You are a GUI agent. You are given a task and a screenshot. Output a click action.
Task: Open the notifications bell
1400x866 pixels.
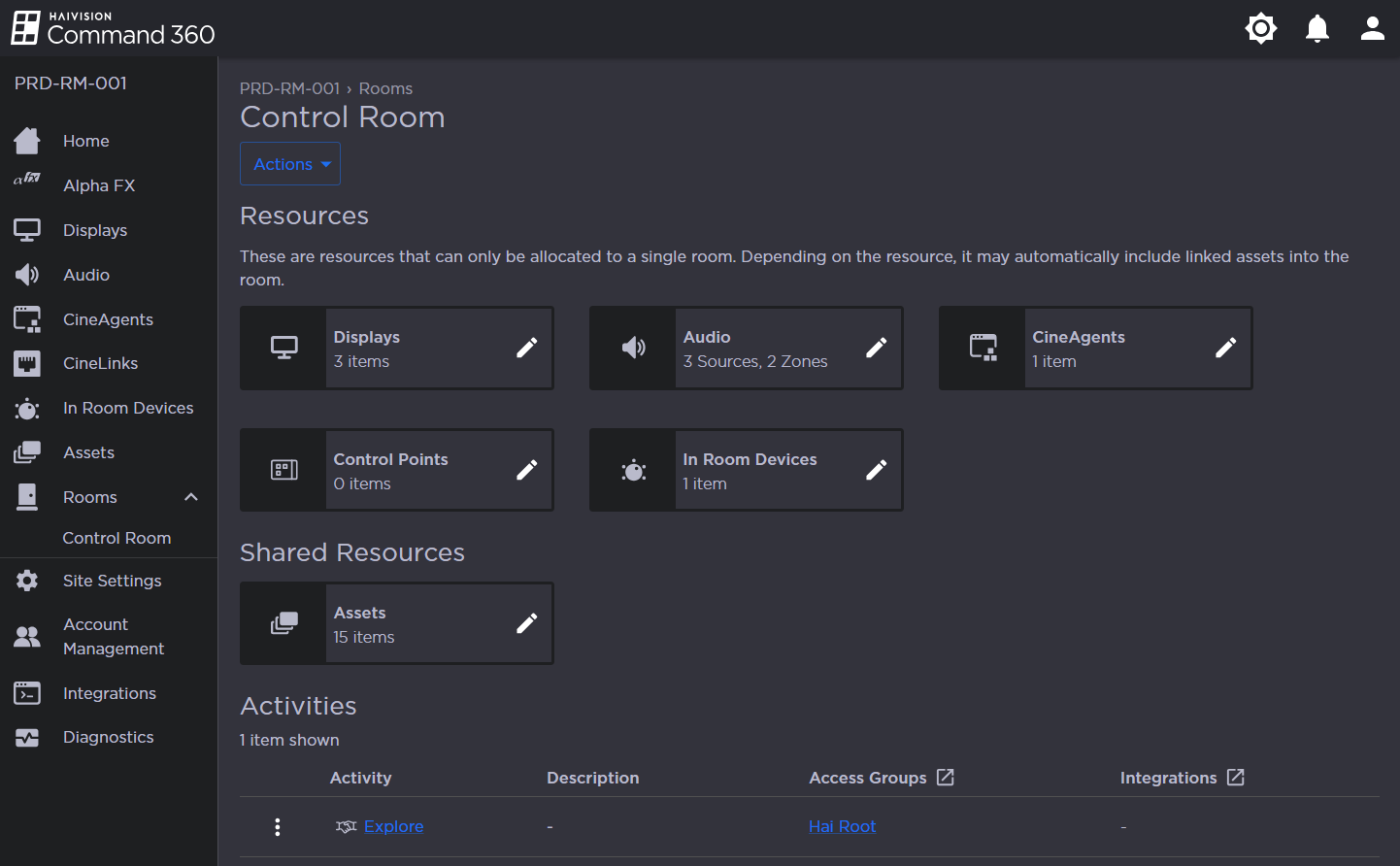(x=1317, y=28)
